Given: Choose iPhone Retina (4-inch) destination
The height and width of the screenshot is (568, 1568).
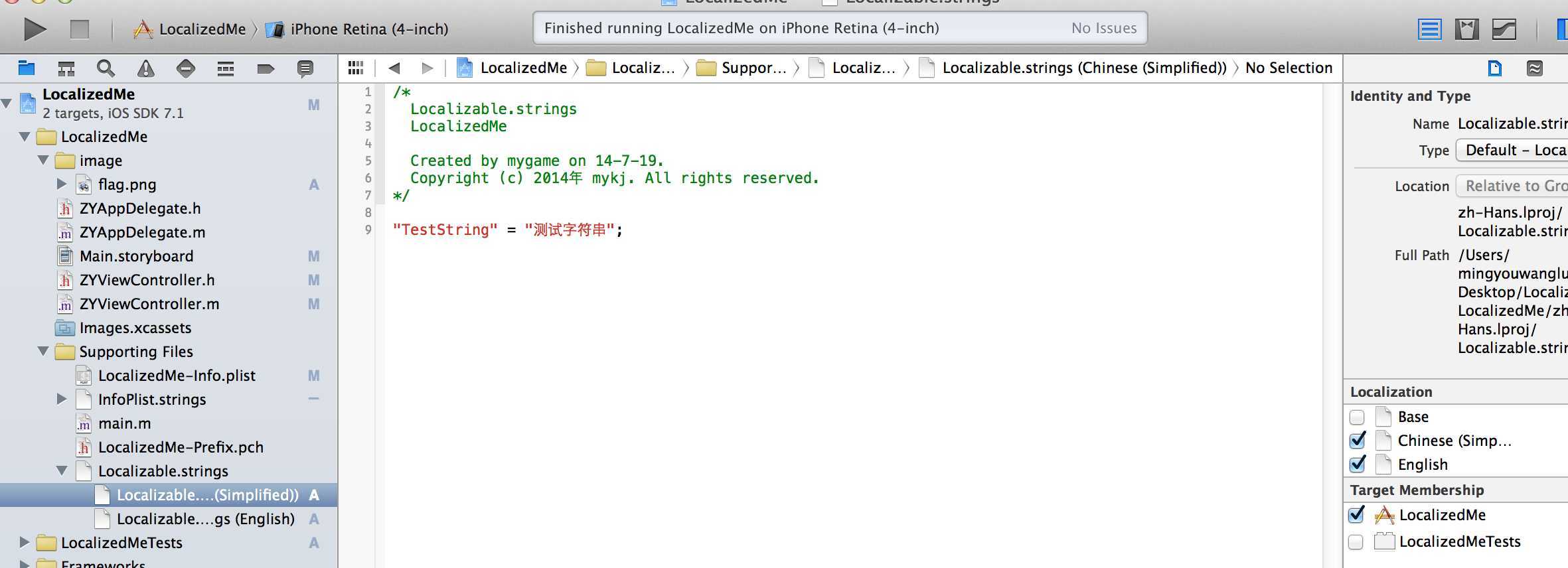Looking at the screenshot, I should point(357,29).
